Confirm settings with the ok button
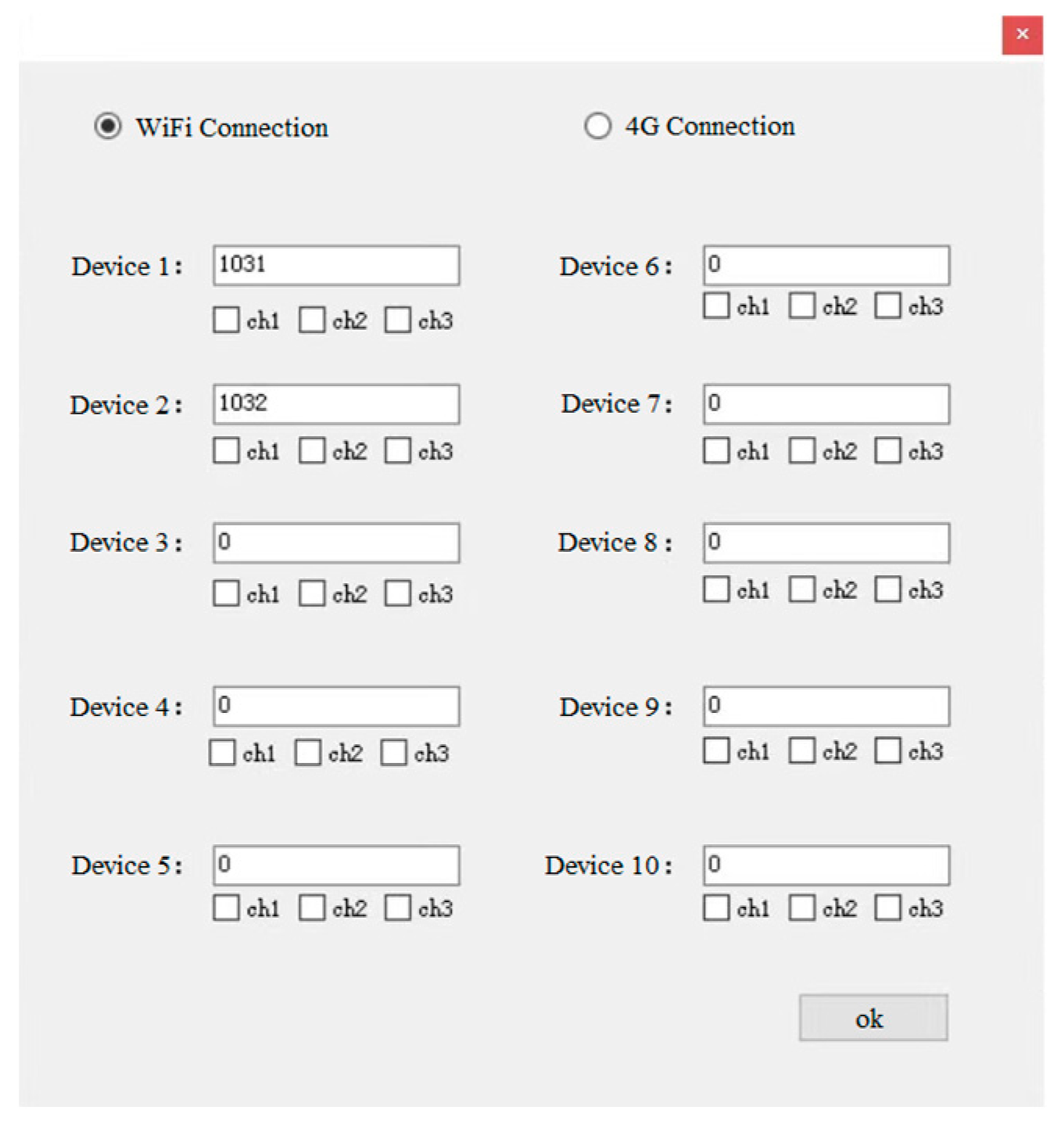Screen dimensions: 1064x1128 pos(873,1018)
